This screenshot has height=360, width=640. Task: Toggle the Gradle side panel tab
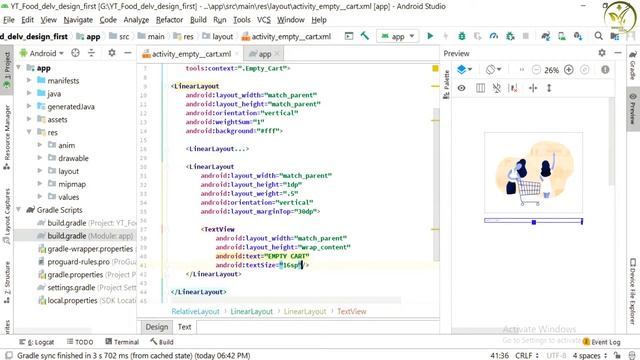pos(633,66)
